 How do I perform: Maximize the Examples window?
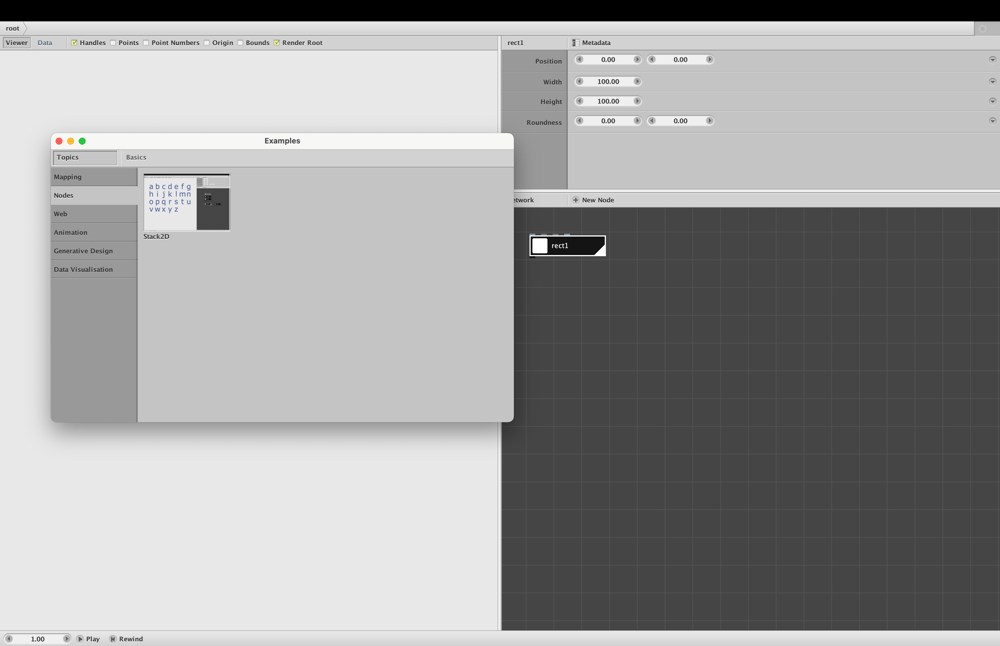tap(82, 141)
